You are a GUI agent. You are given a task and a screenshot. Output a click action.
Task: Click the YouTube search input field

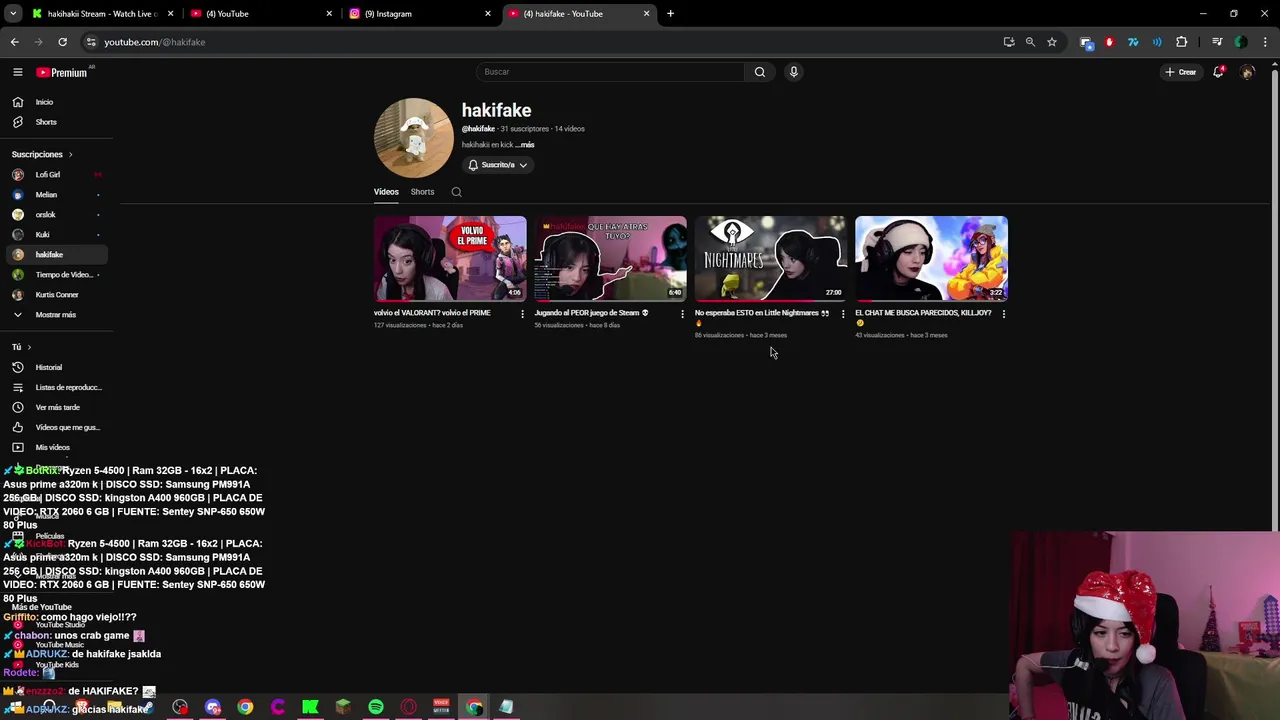click(x=610, y=72)
